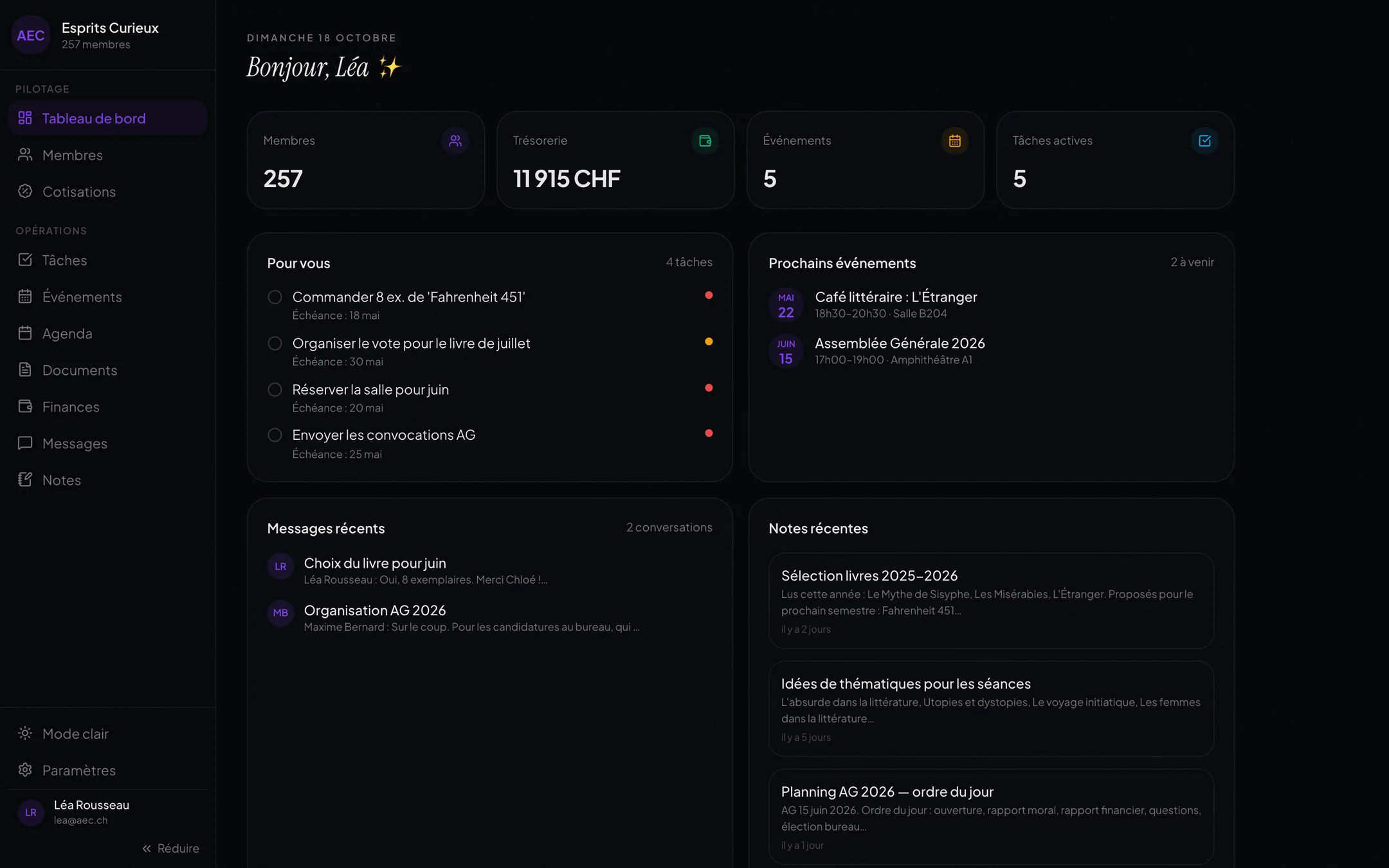Open the '2 à venir' events link
This screenshot has height=868, width=1389.
click(x=1192, y=262)
